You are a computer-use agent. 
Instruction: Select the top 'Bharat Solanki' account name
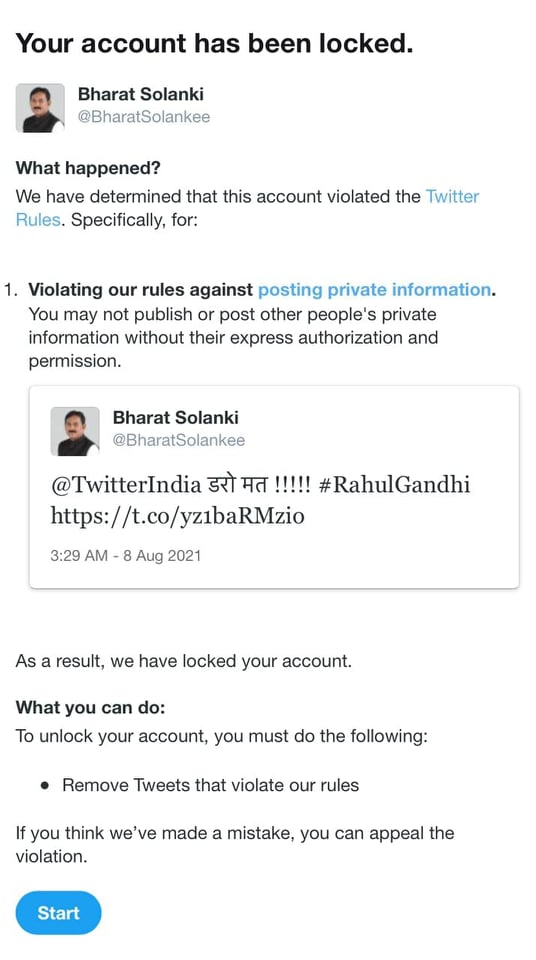click(x=140, y=94)
